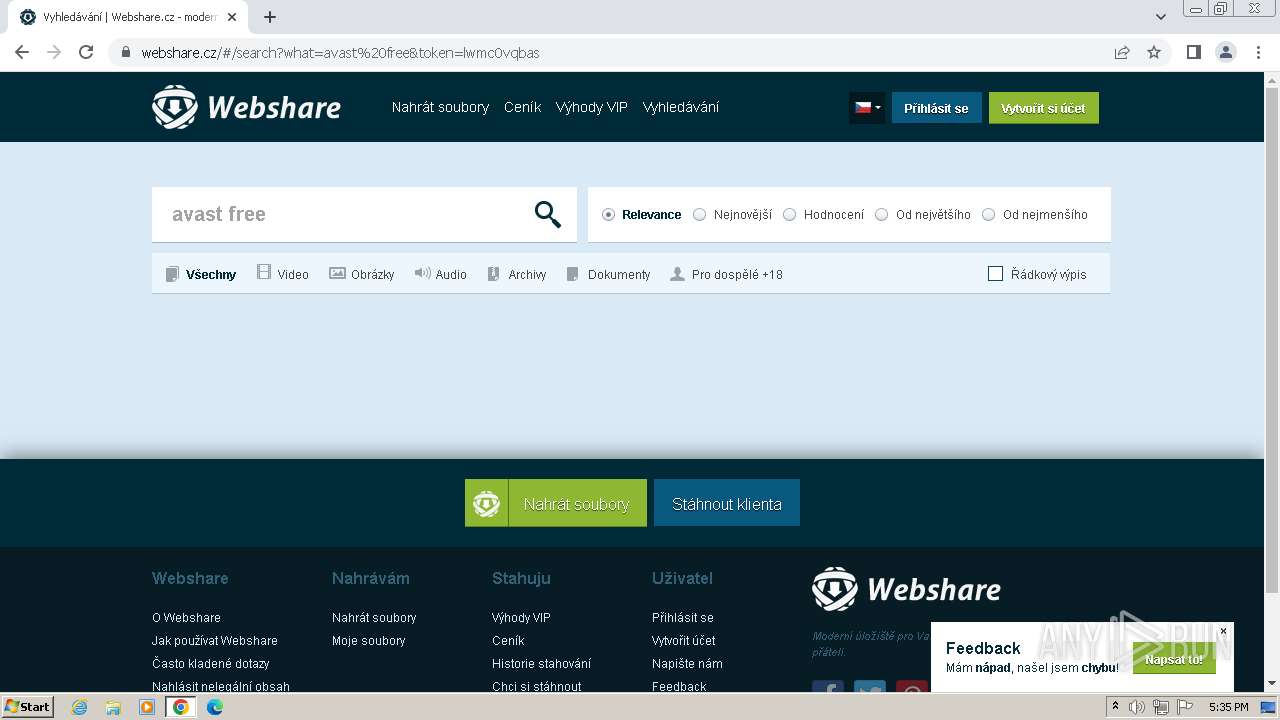Open a new browser tab
Image resolution: width=1280 pixels, height=720 pixels.
click(270, 17)
